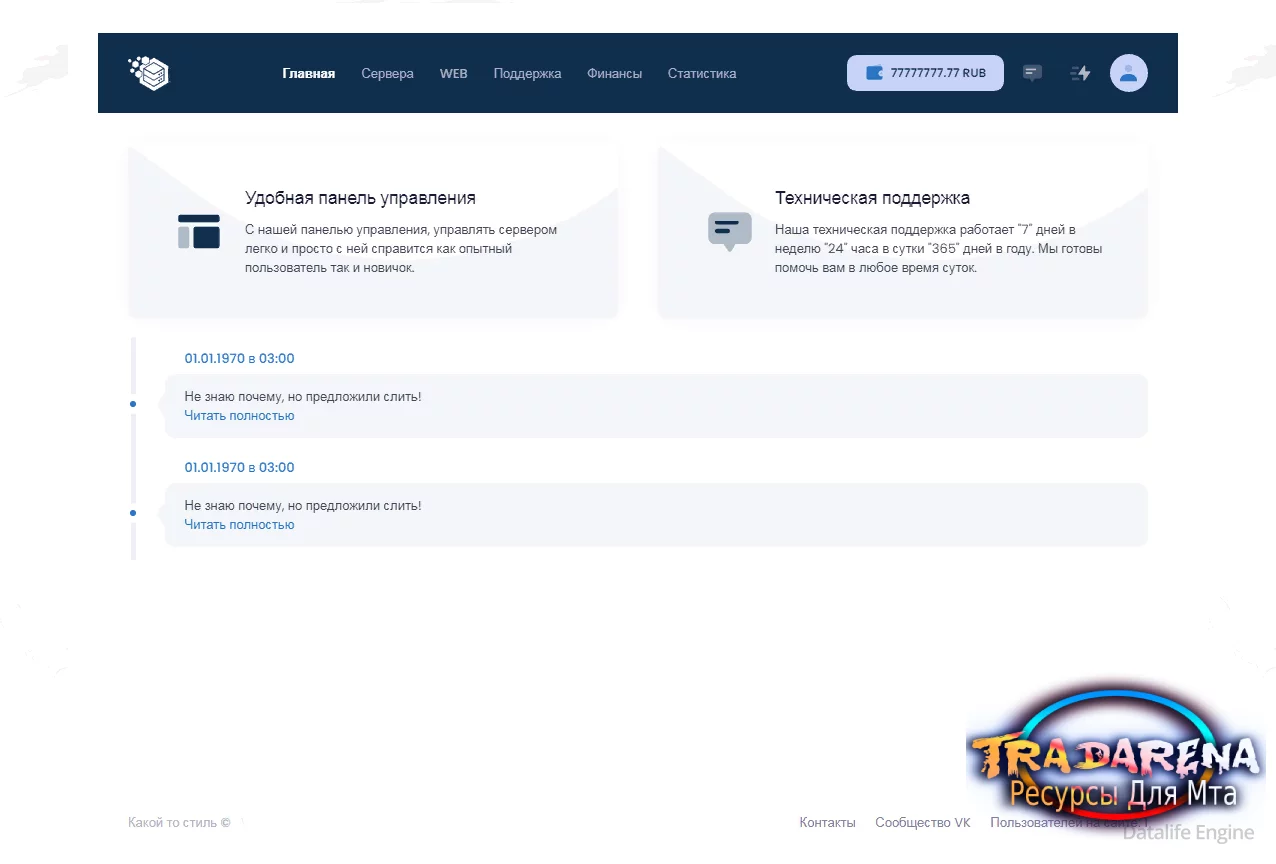The width and height of the screenshot is (1276, 864).
Task: Click the 77777777.77 RUB balance button
Action: (925, 73)
